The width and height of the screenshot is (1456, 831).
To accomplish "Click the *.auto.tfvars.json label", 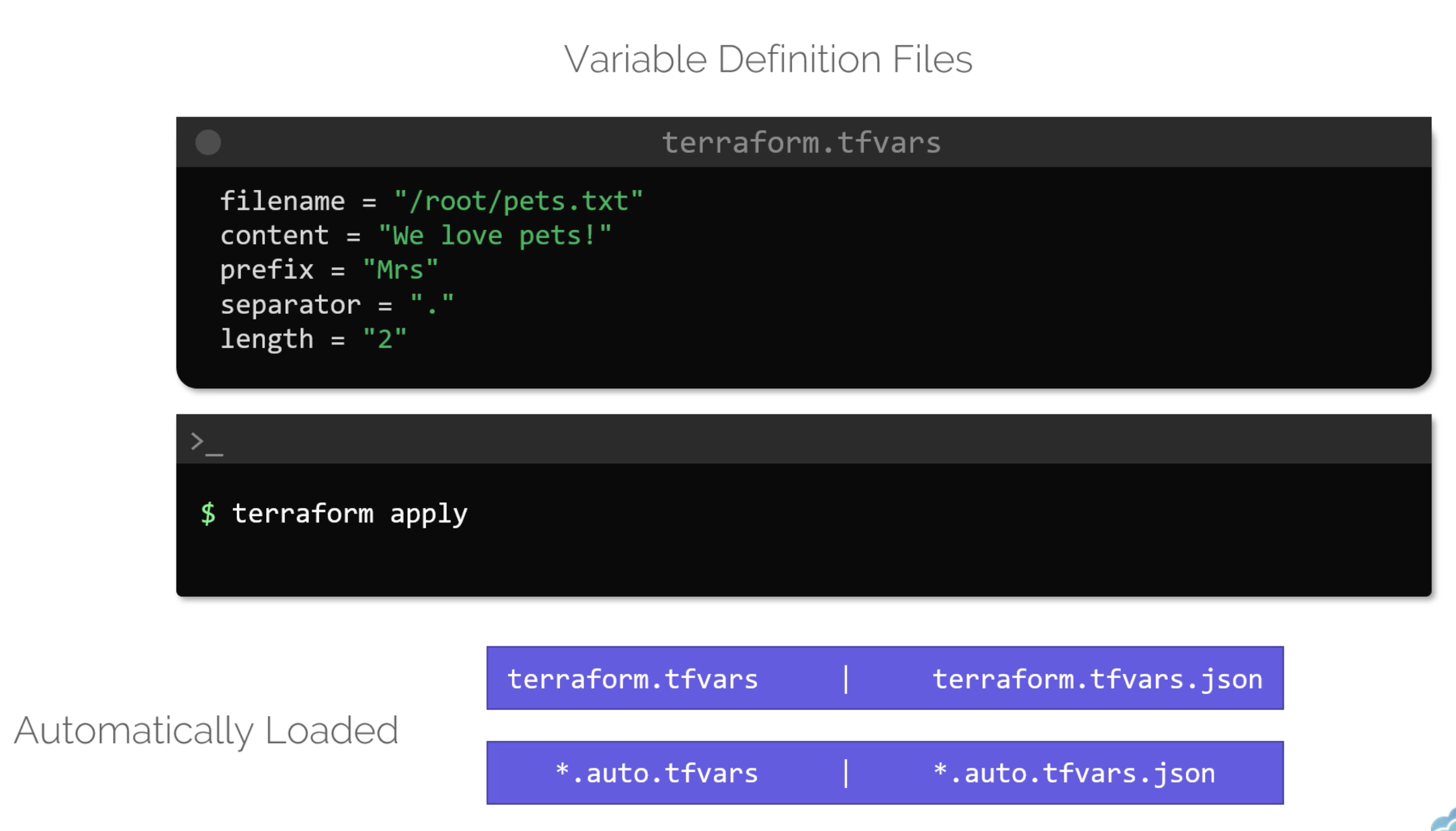I will point(1074,773).
